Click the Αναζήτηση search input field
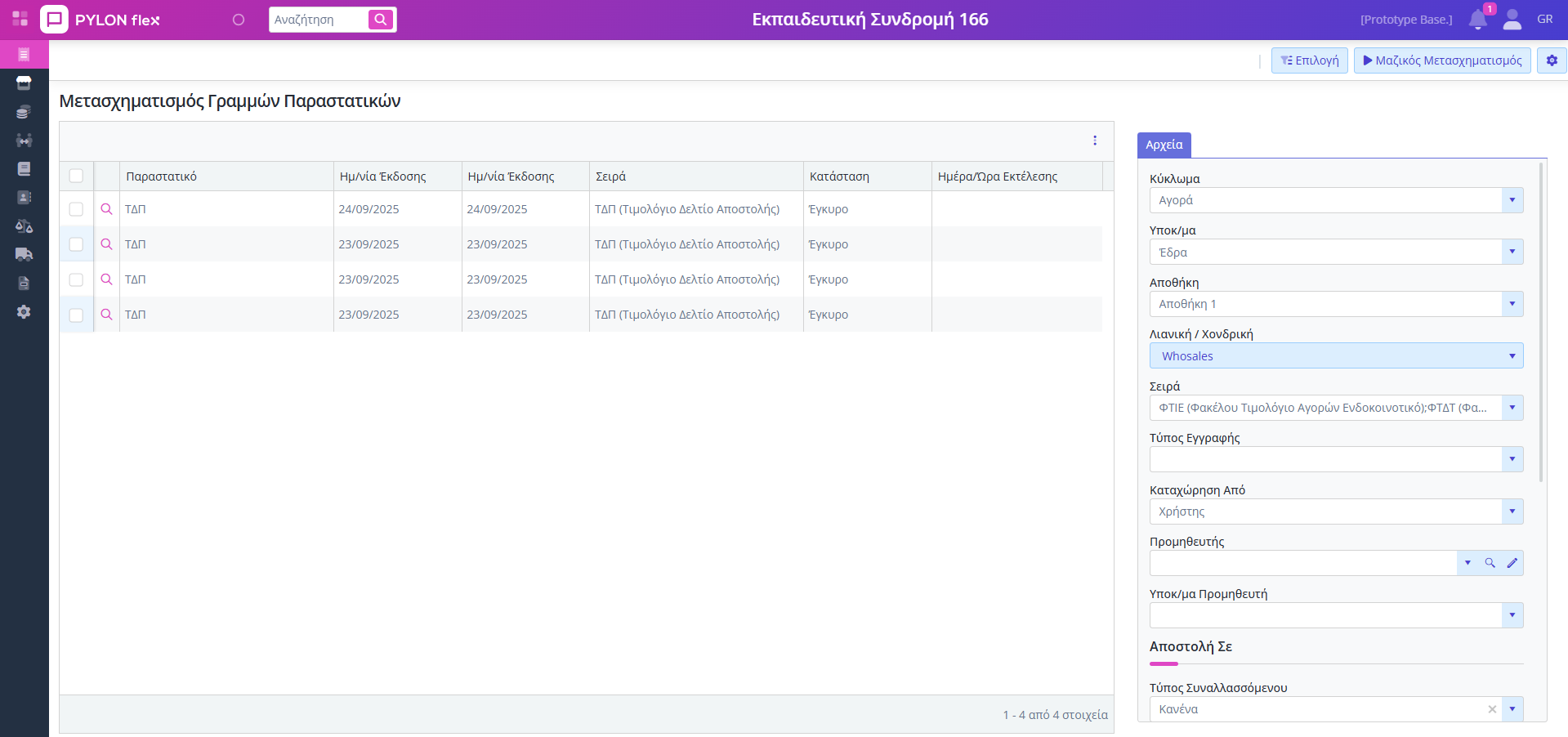The width and height of the screenshot is (1568, 737). tap(319, 20)
